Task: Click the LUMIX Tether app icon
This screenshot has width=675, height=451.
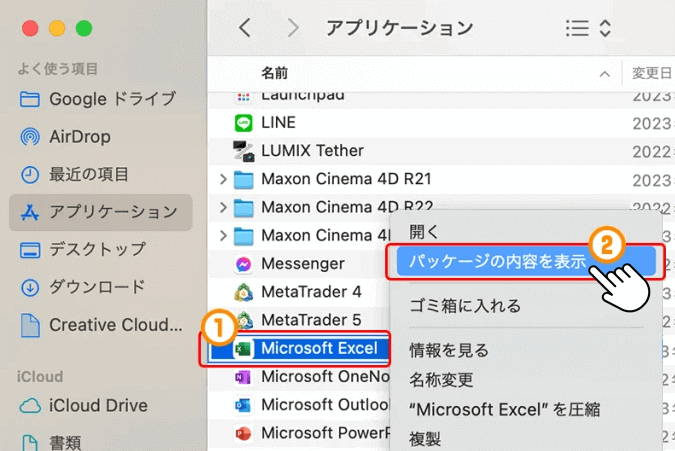Action: pos(244,151)
